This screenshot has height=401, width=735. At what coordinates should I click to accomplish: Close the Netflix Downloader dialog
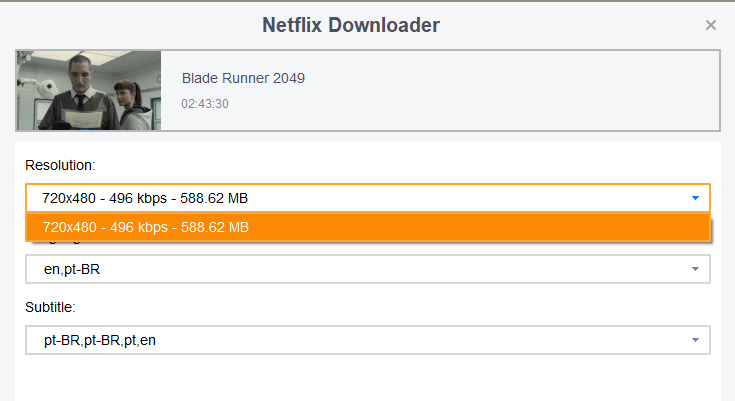[x=711, y=25]
